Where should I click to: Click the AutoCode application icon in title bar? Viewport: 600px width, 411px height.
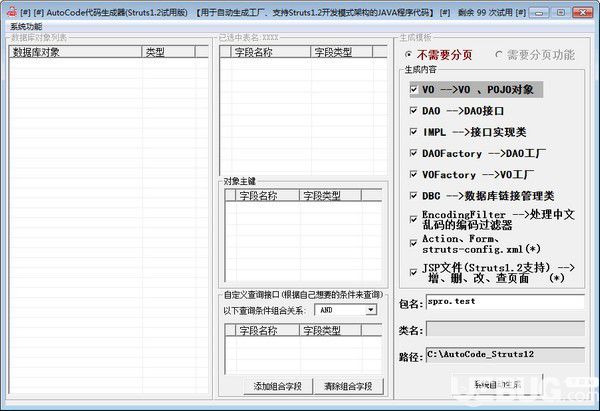pos(11,12)
